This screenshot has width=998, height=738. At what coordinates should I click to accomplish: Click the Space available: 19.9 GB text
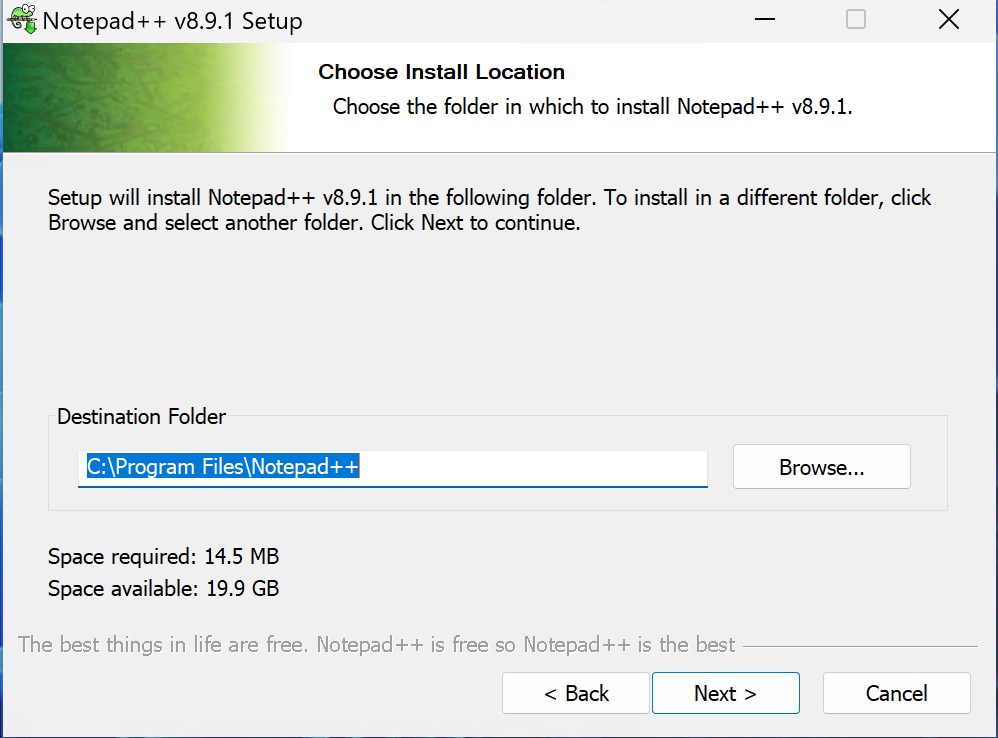pos(164,588)
